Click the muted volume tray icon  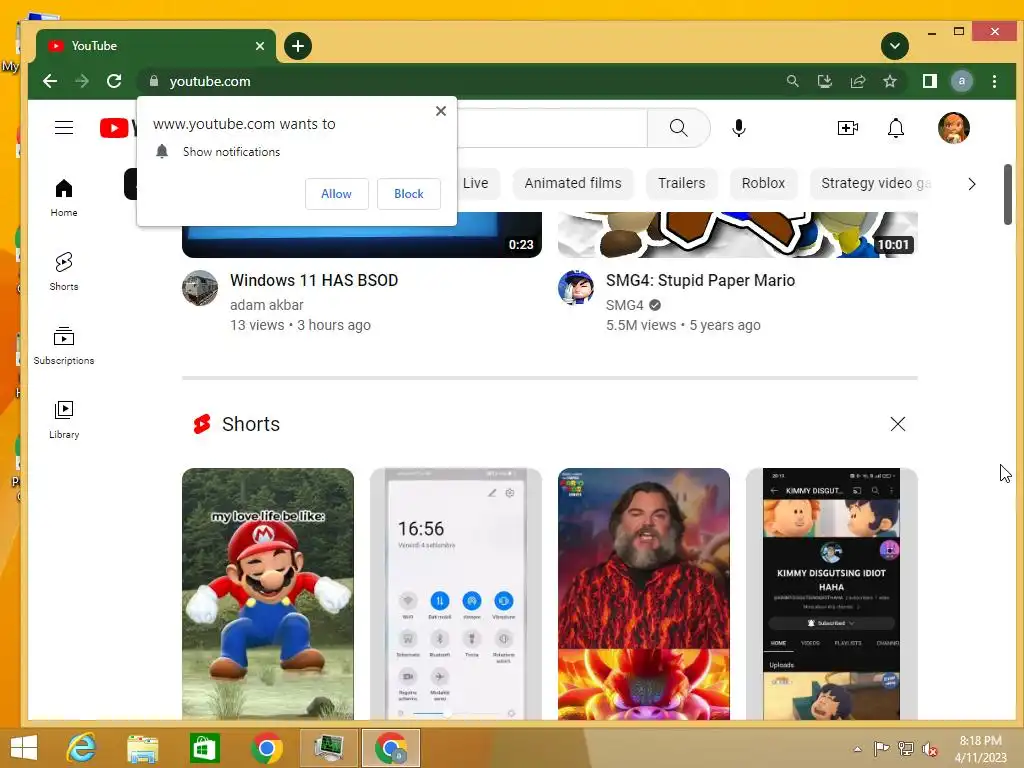(x=929, y=749)
